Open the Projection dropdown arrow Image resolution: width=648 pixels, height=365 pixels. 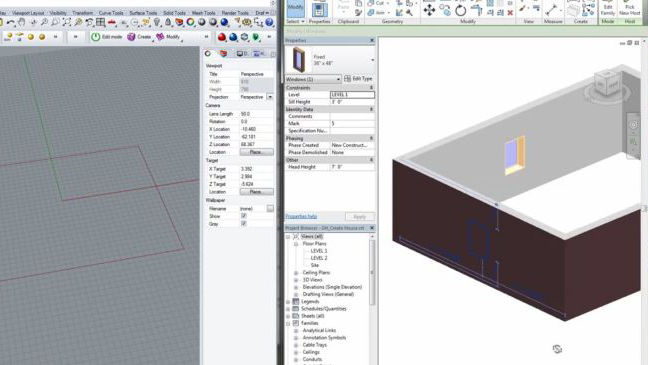270,97
